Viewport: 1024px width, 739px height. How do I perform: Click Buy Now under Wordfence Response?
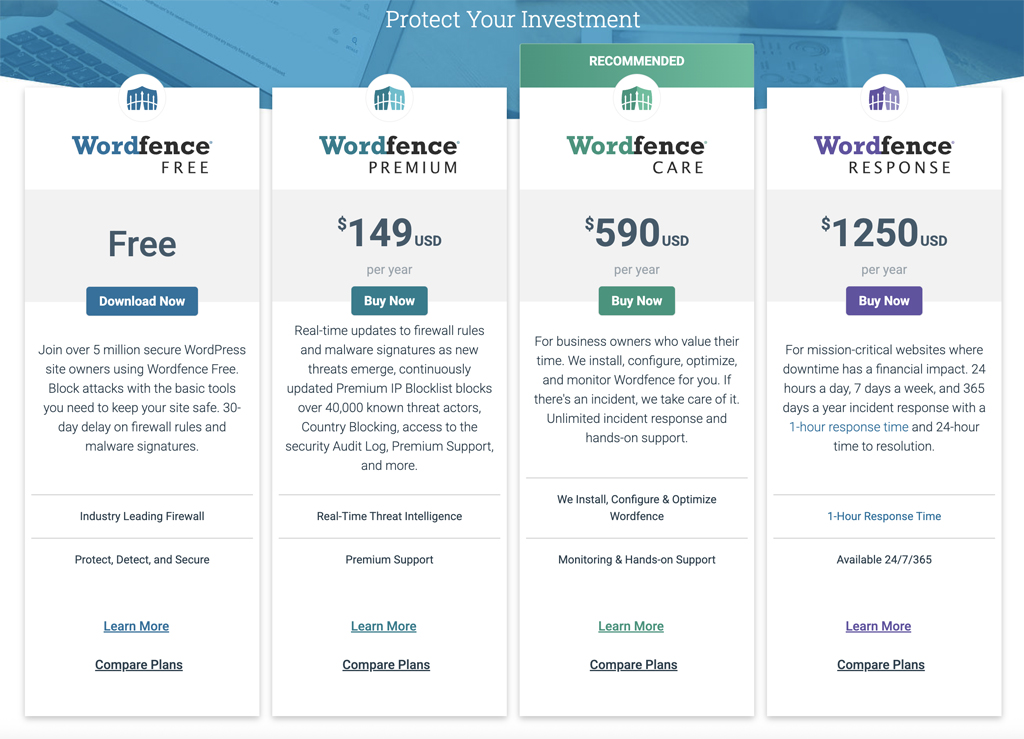point(884,301)
